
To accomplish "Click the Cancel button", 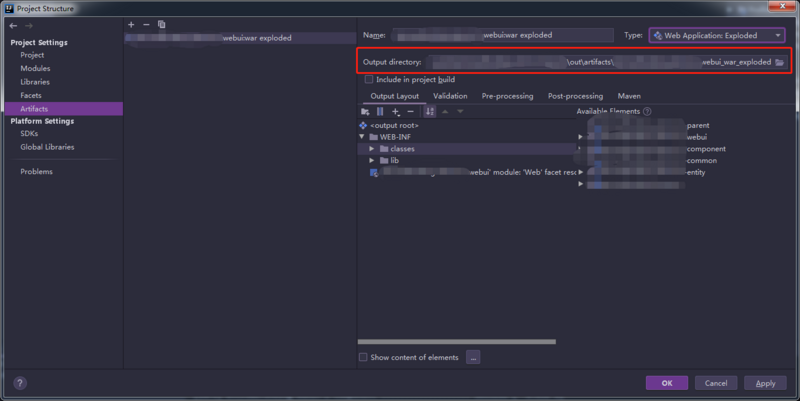I will click(716, 383).
